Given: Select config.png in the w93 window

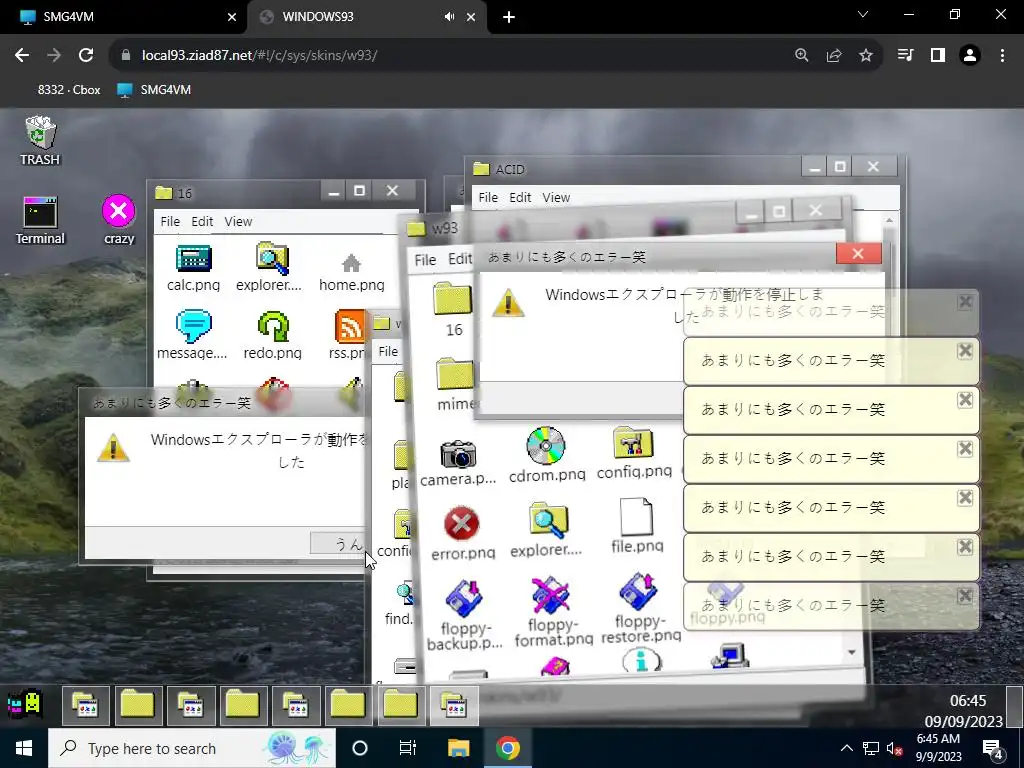Looking at the screenshot, I should 633,453.
